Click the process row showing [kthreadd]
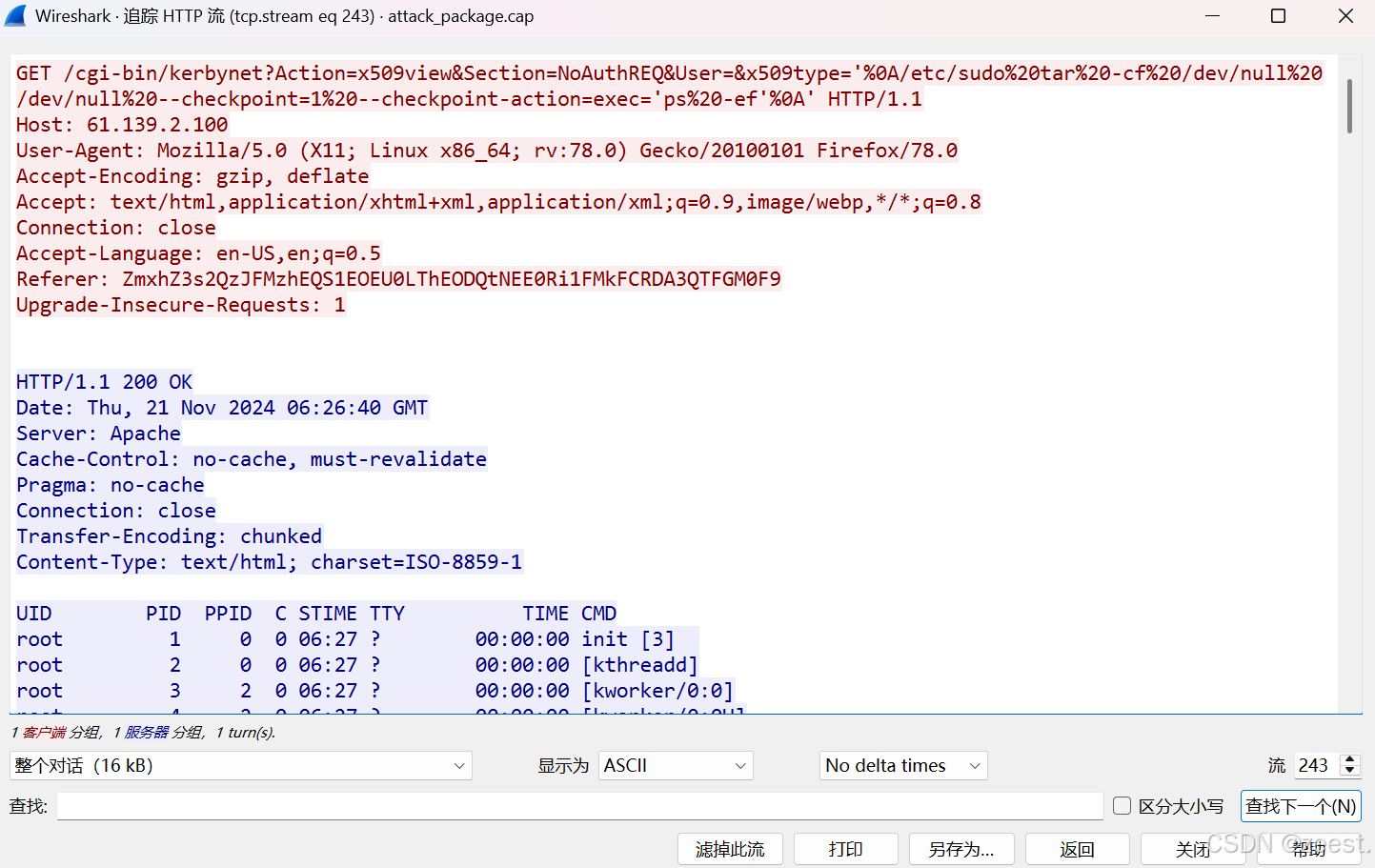This screenshot has height=868, width=1375. pos(357,665)
